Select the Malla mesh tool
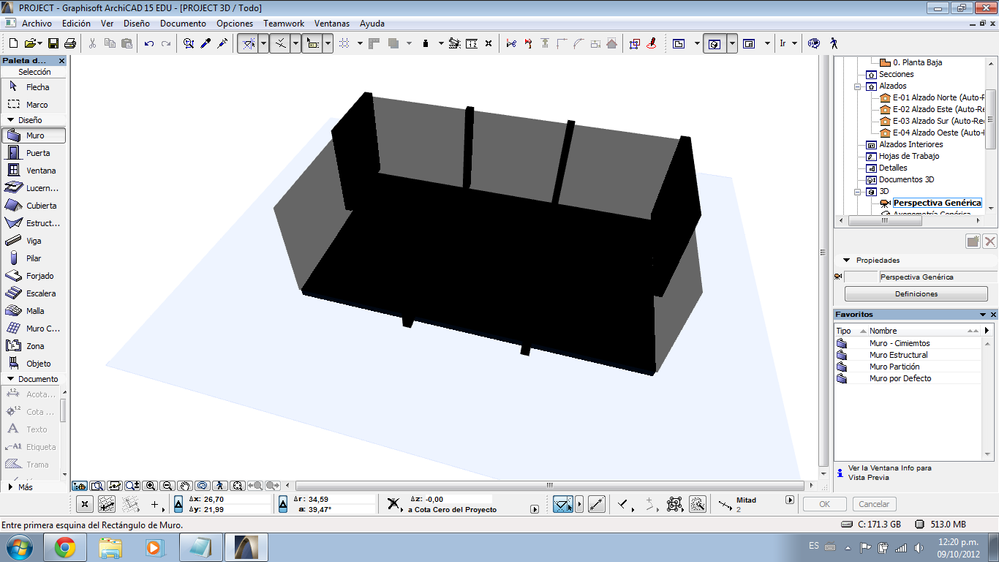 coord(34,311)
